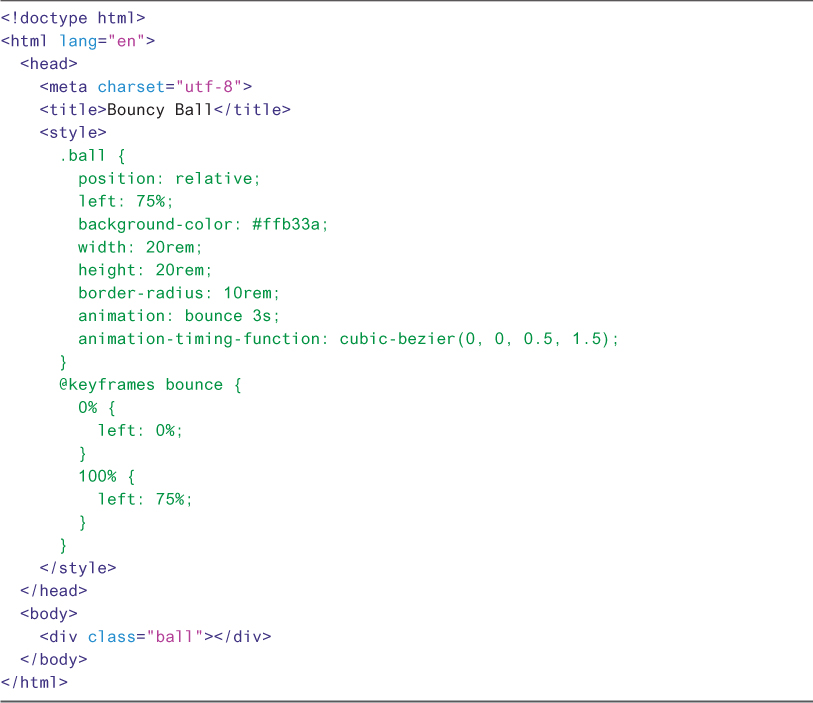Click the position: relative declaration
The width and height of the screenshot is (813, 703).
tap(169, 179)
